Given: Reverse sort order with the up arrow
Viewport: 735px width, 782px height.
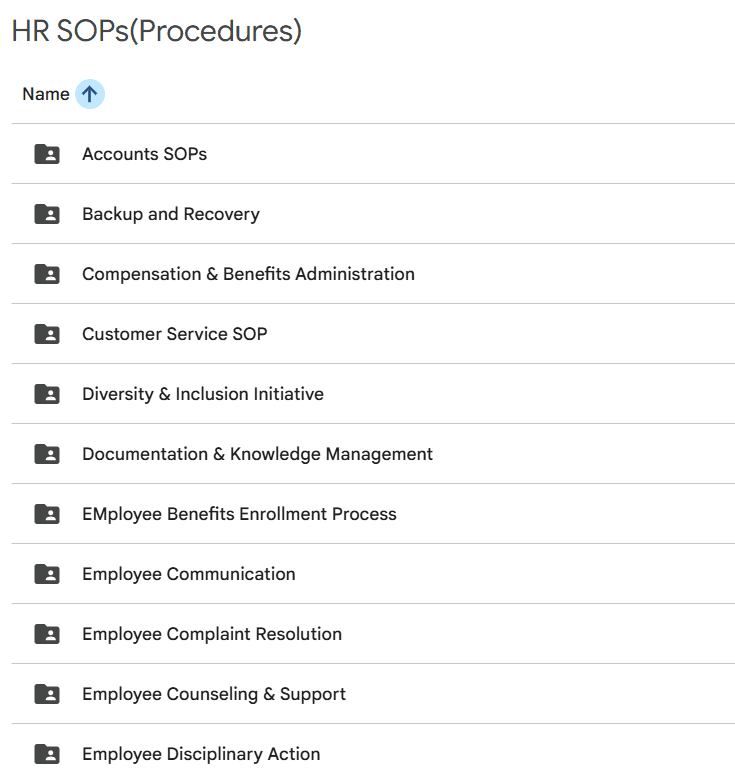Looking at the screenshot, I should tap(90, 94).
